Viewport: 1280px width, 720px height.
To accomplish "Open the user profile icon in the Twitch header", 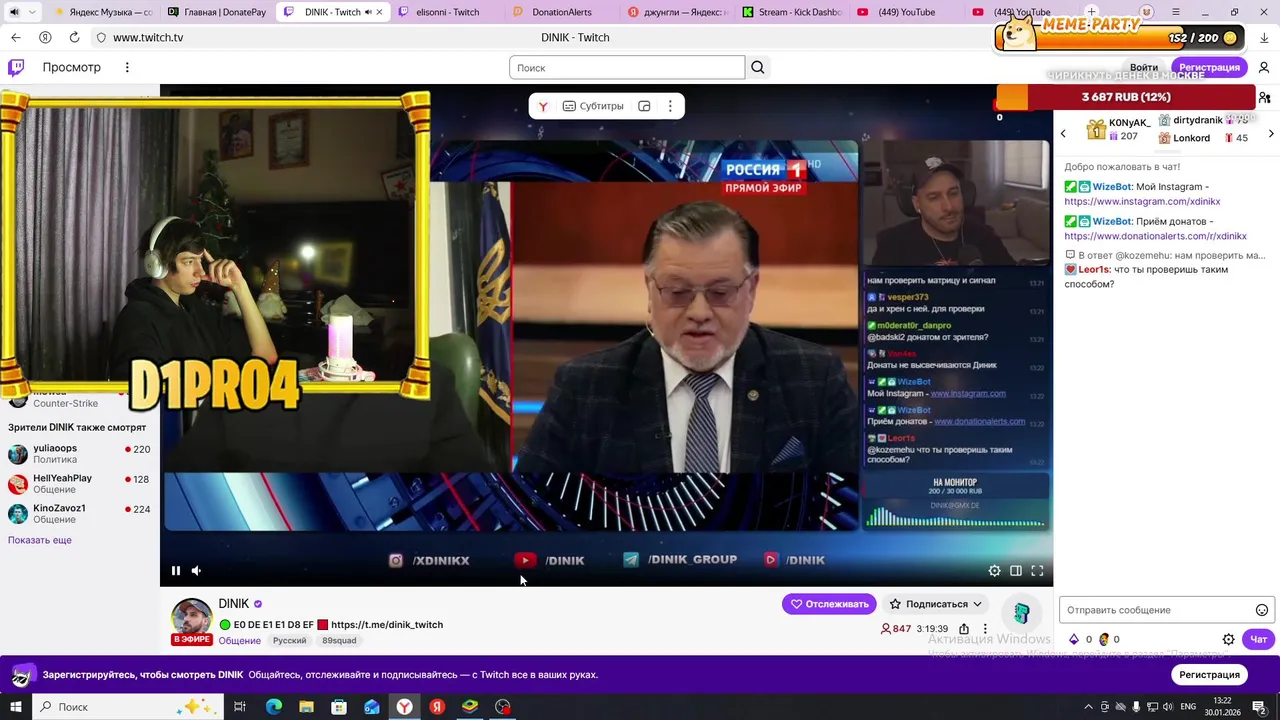I will (x=1264, y=67).
